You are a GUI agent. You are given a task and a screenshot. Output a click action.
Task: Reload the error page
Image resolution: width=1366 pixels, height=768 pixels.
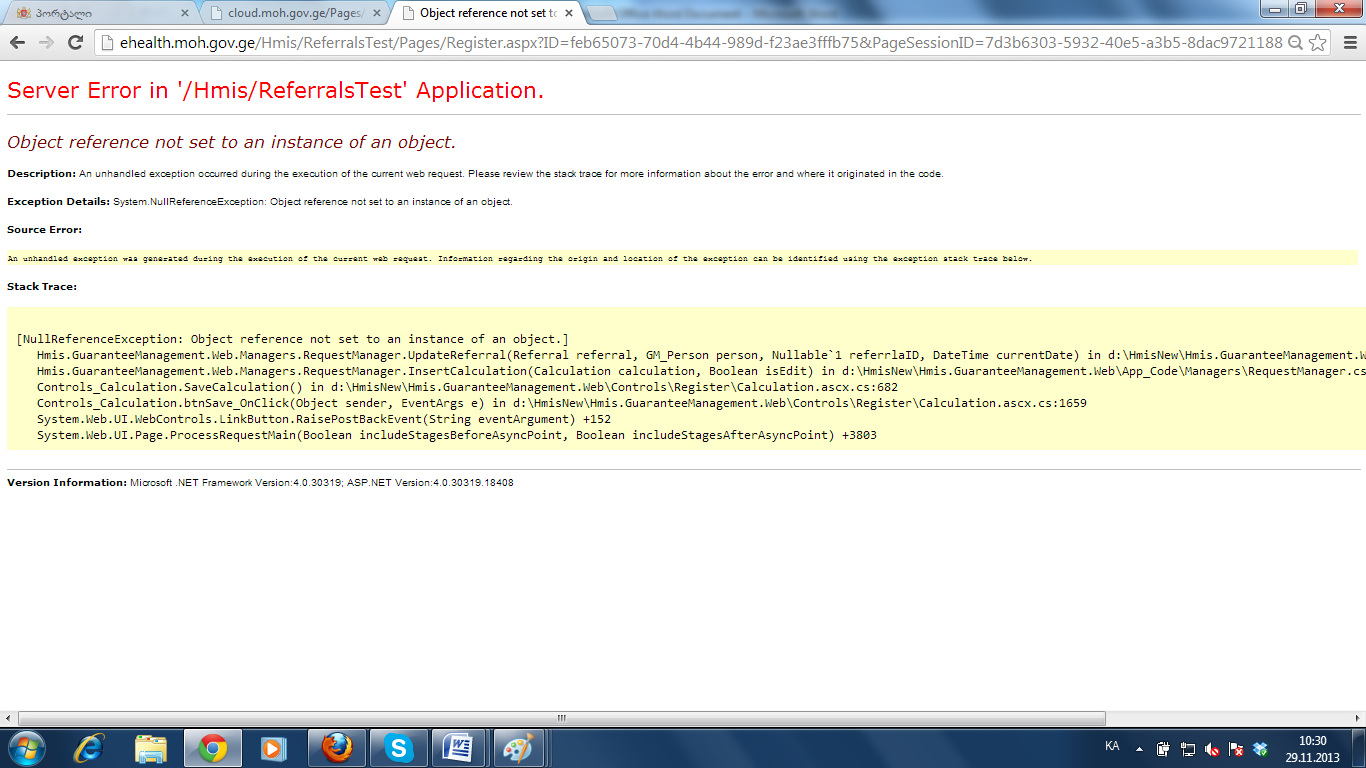click(75, 42)
